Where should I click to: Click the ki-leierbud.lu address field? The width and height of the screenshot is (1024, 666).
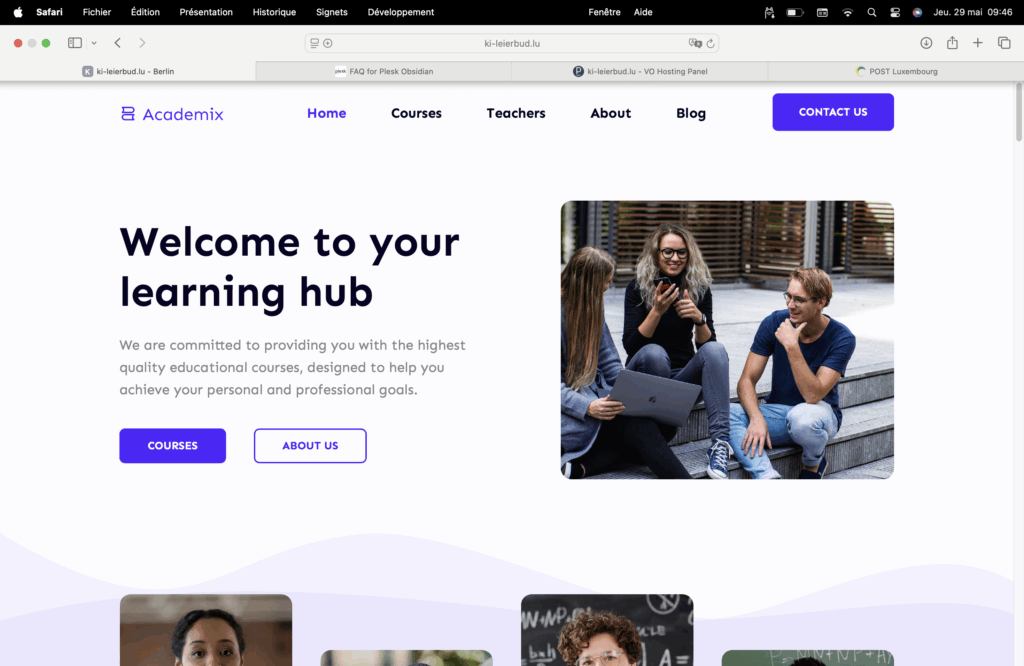[x=512, y=43]
